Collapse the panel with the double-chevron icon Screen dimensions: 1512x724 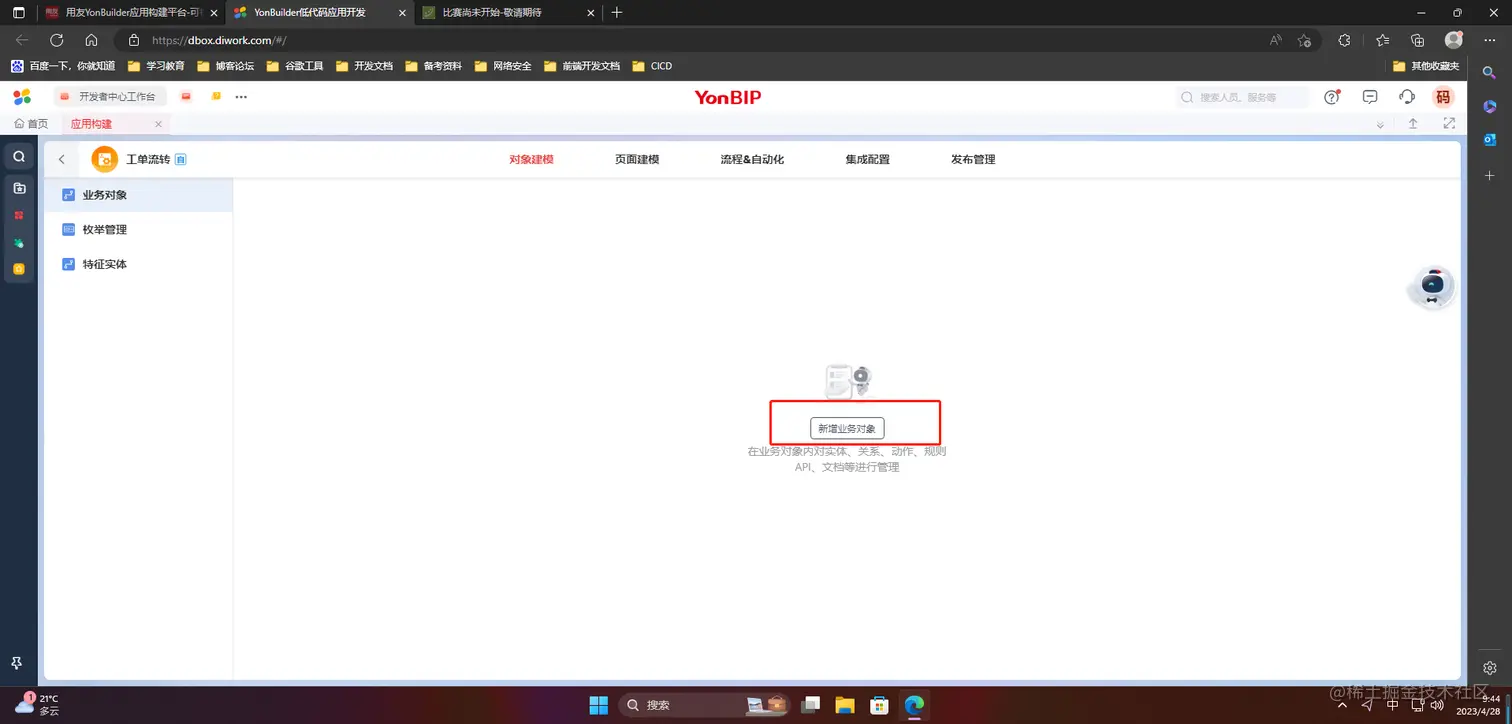[x=1381, y=123]
